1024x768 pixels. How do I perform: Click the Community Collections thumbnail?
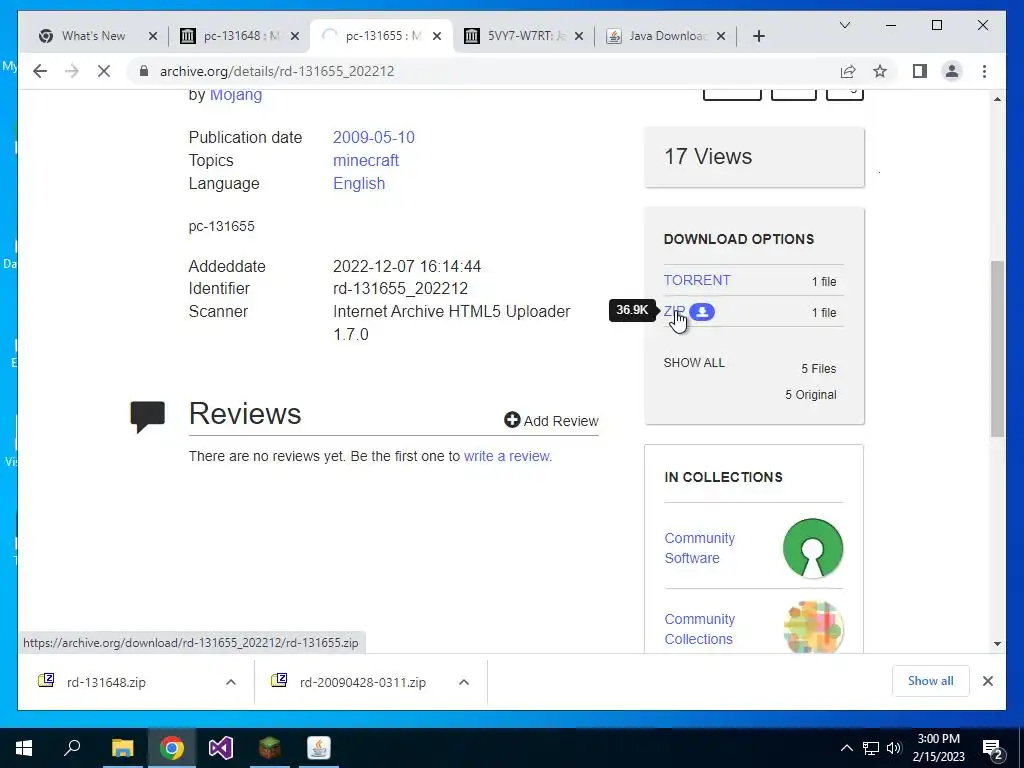[x=812, y=627]
